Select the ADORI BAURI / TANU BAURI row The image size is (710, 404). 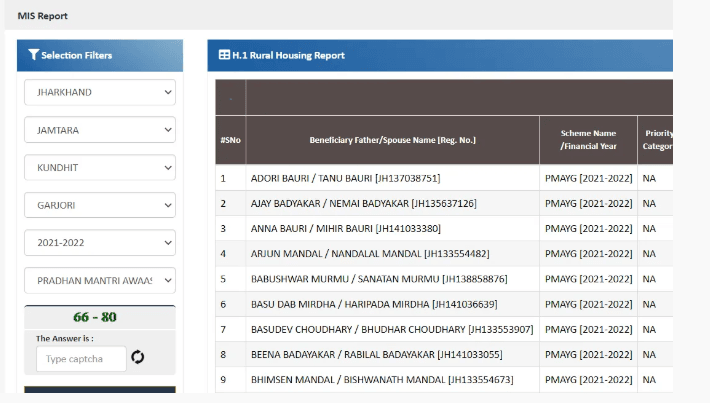tap(444, 178)
